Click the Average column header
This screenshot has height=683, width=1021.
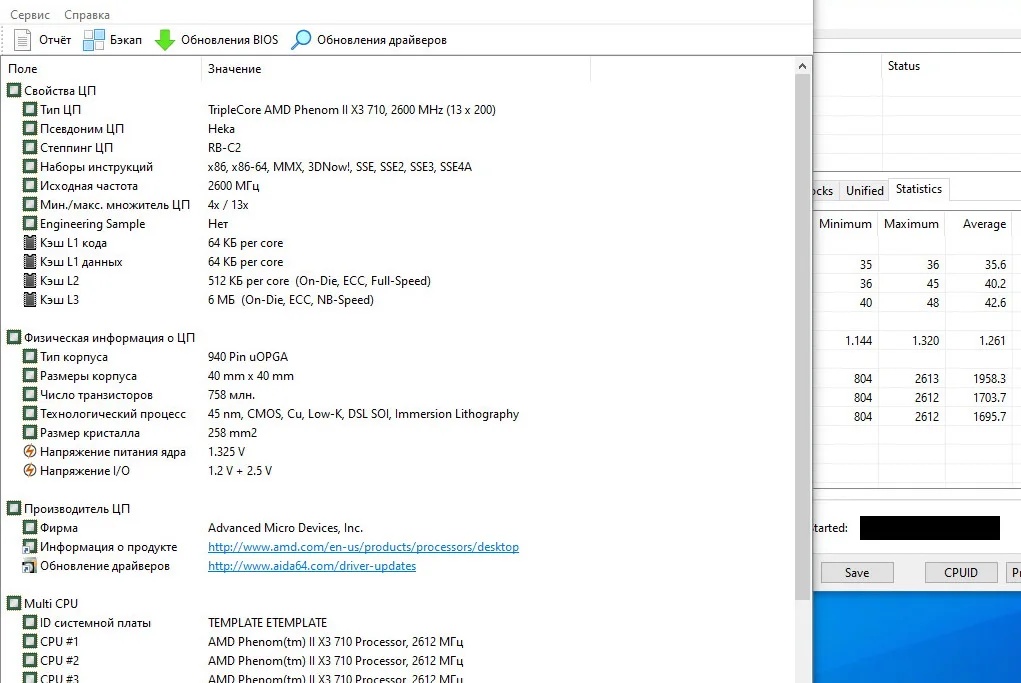[984, 224]
